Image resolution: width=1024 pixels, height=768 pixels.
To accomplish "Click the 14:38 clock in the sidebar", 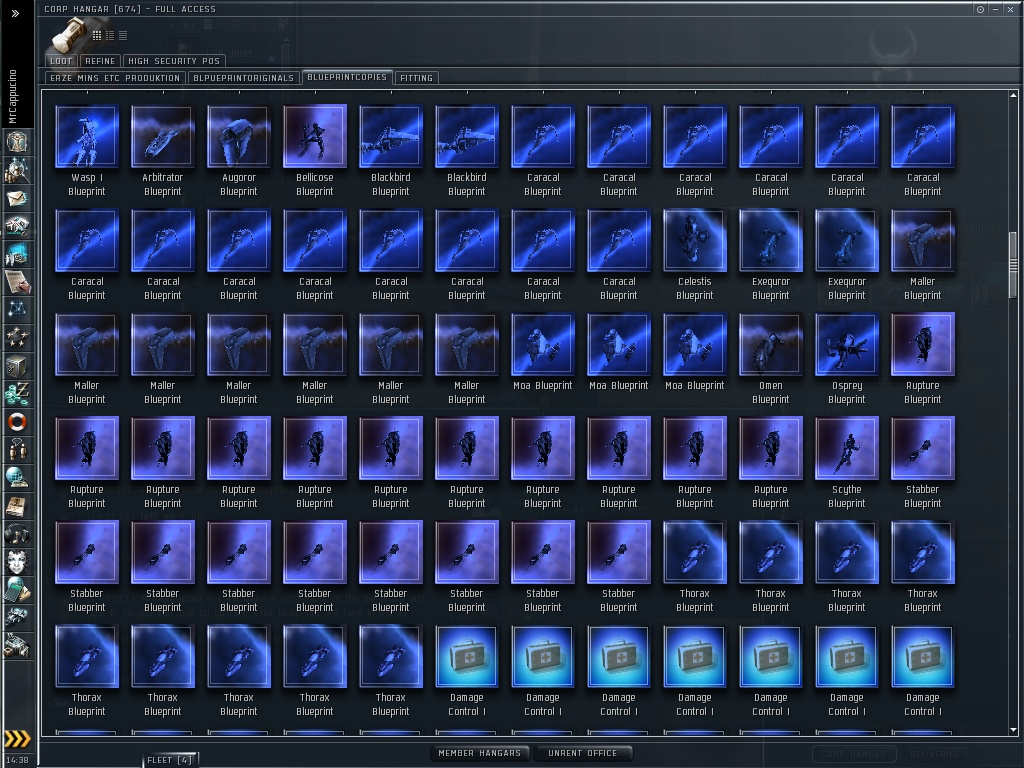I will click(x=18, y=760).
